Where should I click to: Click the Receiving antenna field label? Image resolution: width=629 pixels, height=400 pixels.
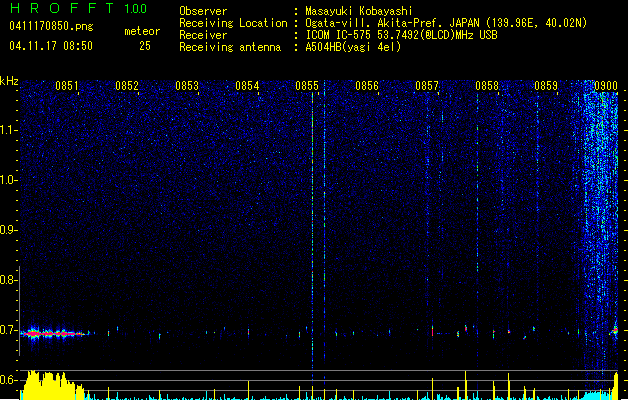tap(230, 47)
